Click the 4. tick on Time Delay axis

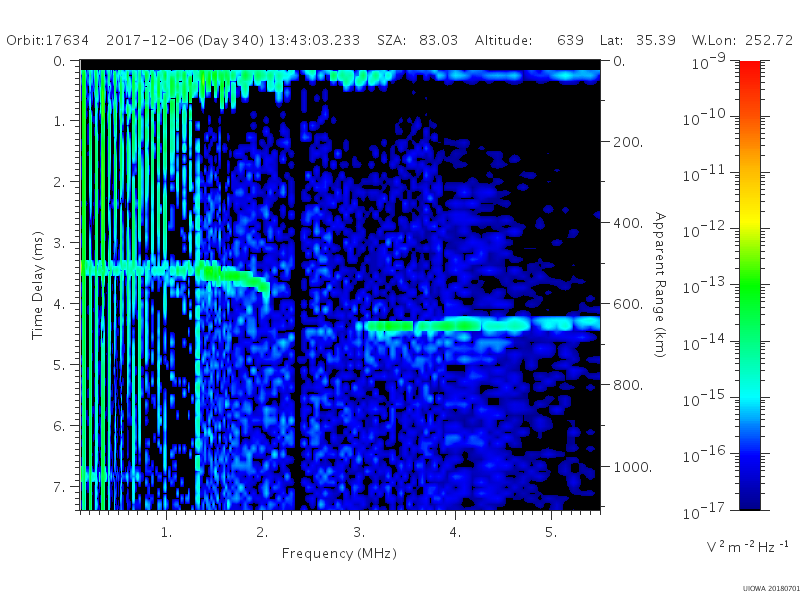coord(59,304)
